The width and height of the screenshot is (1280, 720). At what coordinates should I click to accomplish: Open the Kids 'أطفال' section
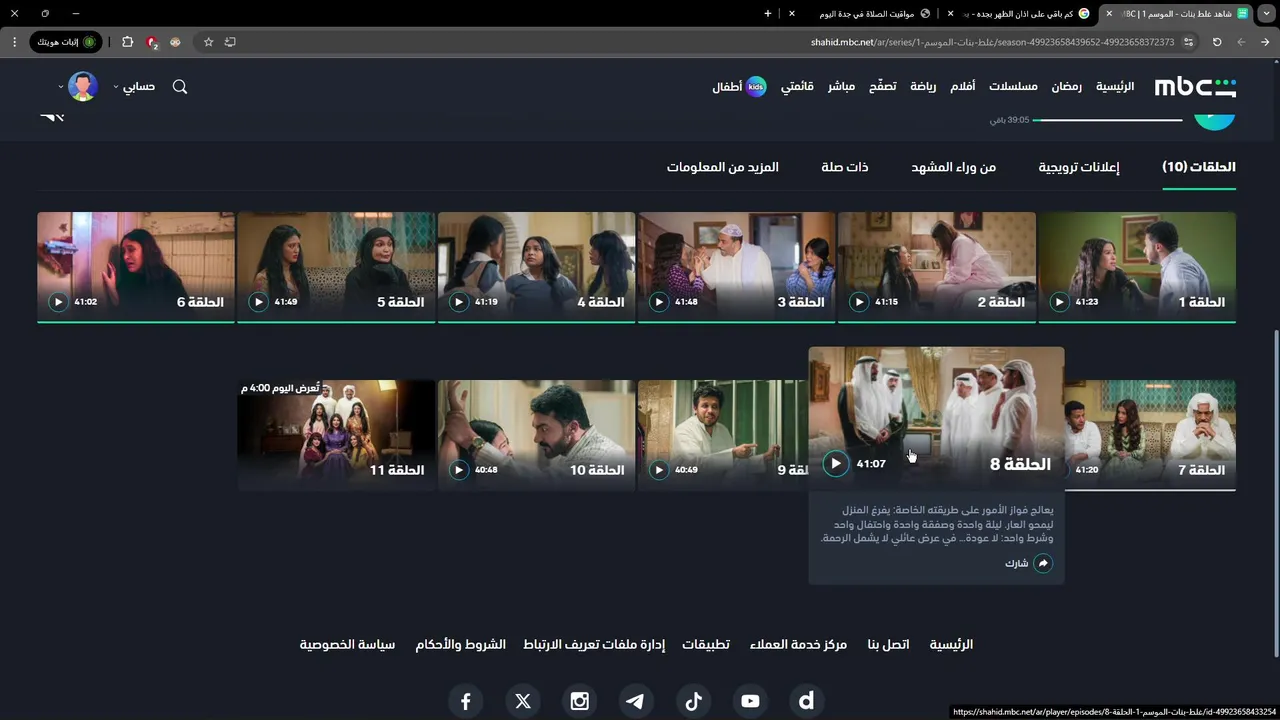click(x=739, y=87)
